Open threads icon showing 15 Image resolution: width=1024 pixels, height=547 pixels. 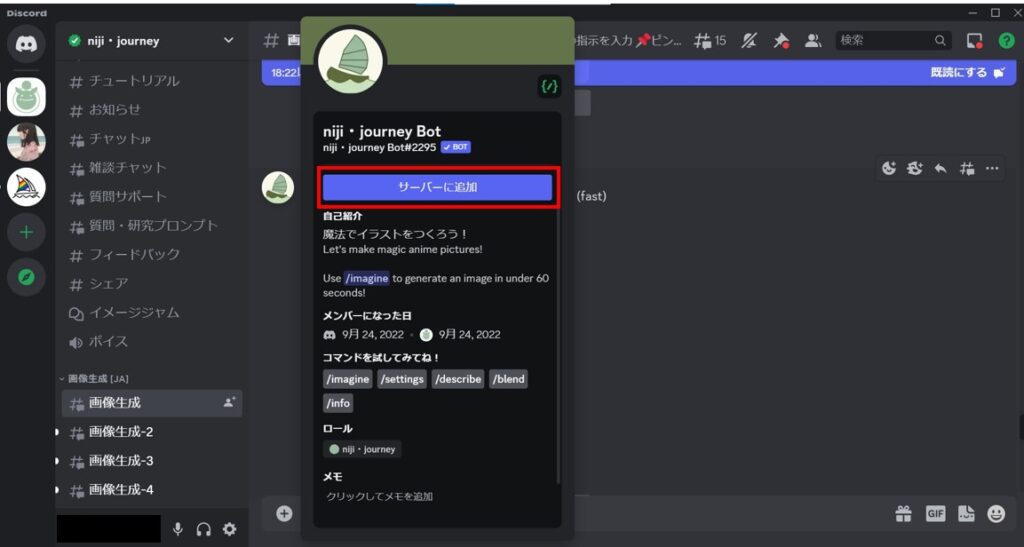coord(711,40)
